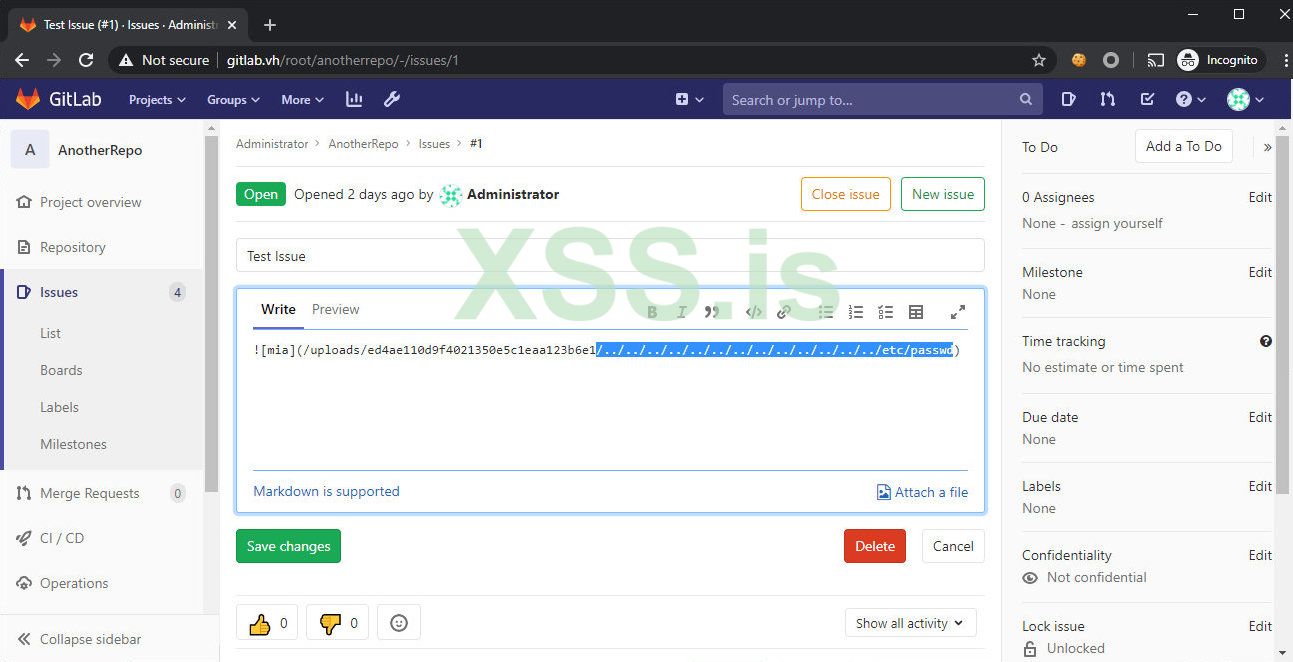Click Add a To Do button
This screenshot has height=662, width=1293.
click(x=1183, y=146)
